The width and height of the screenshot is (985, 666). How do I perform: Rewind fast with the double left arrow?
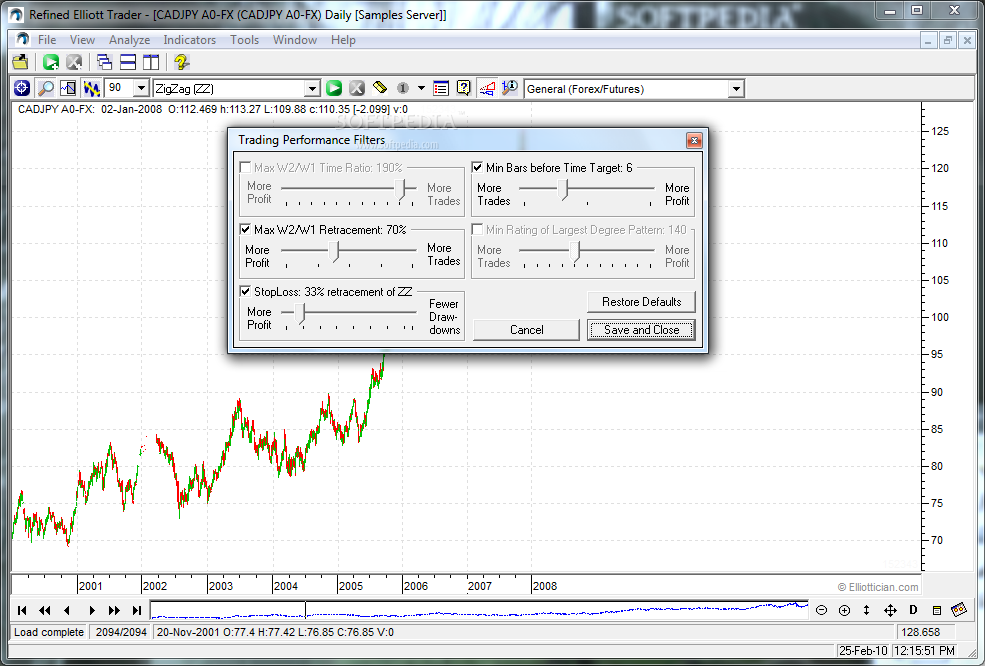coord(45,610)
